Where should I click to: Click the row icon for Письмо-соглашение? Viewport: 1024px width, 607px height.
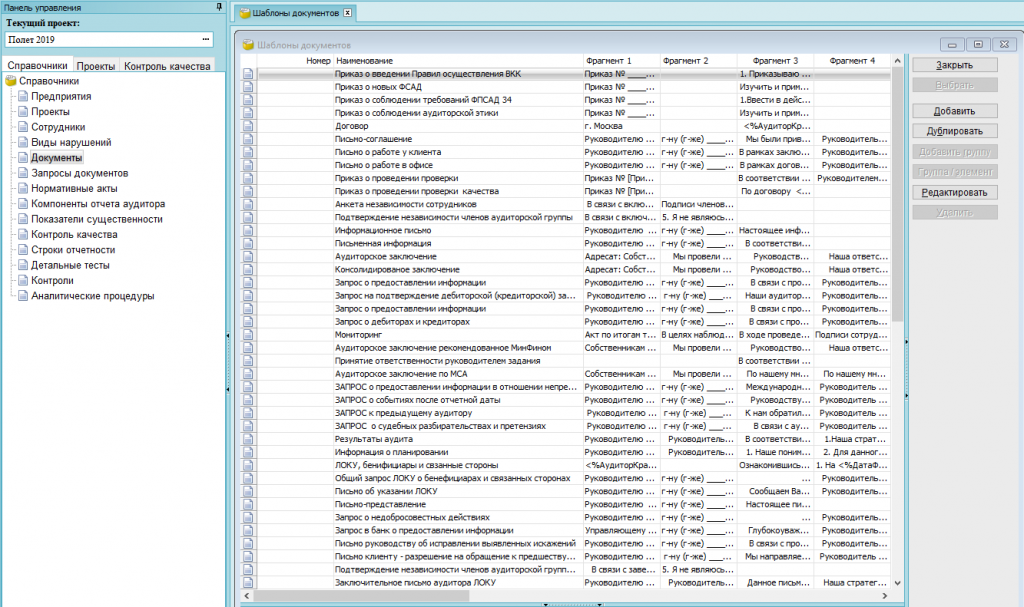pos(248,139)
